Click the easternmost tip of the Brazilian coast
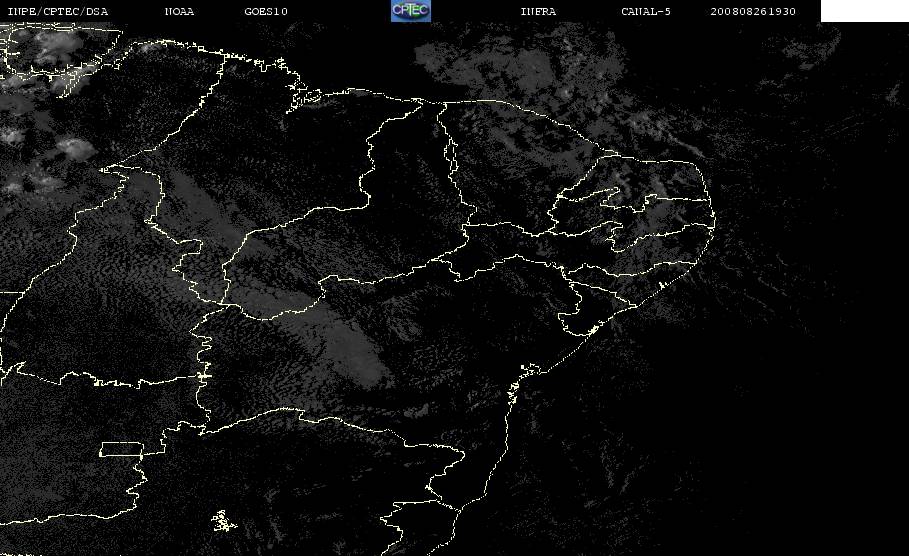 coord(714,220)
